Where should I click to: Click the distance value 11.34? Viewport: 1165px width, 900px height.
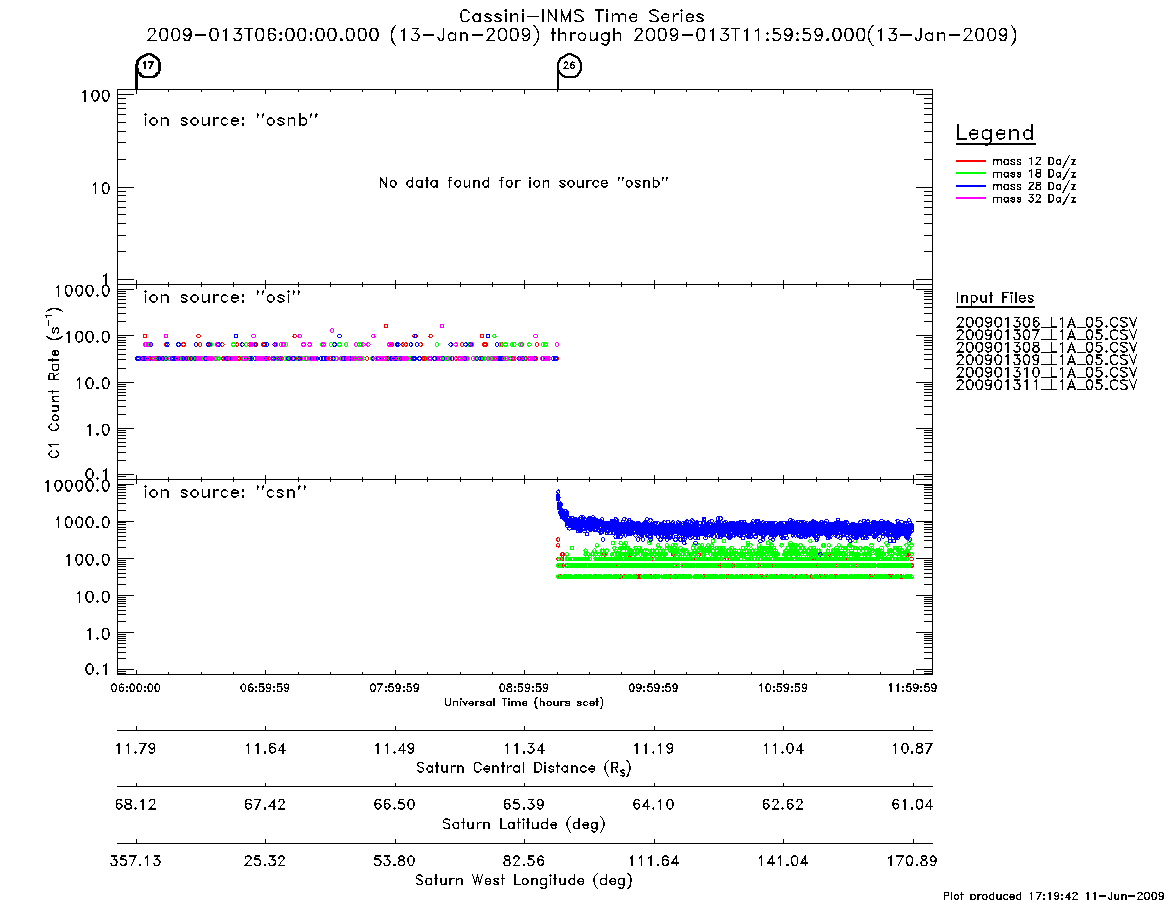[x=524, y=748]
